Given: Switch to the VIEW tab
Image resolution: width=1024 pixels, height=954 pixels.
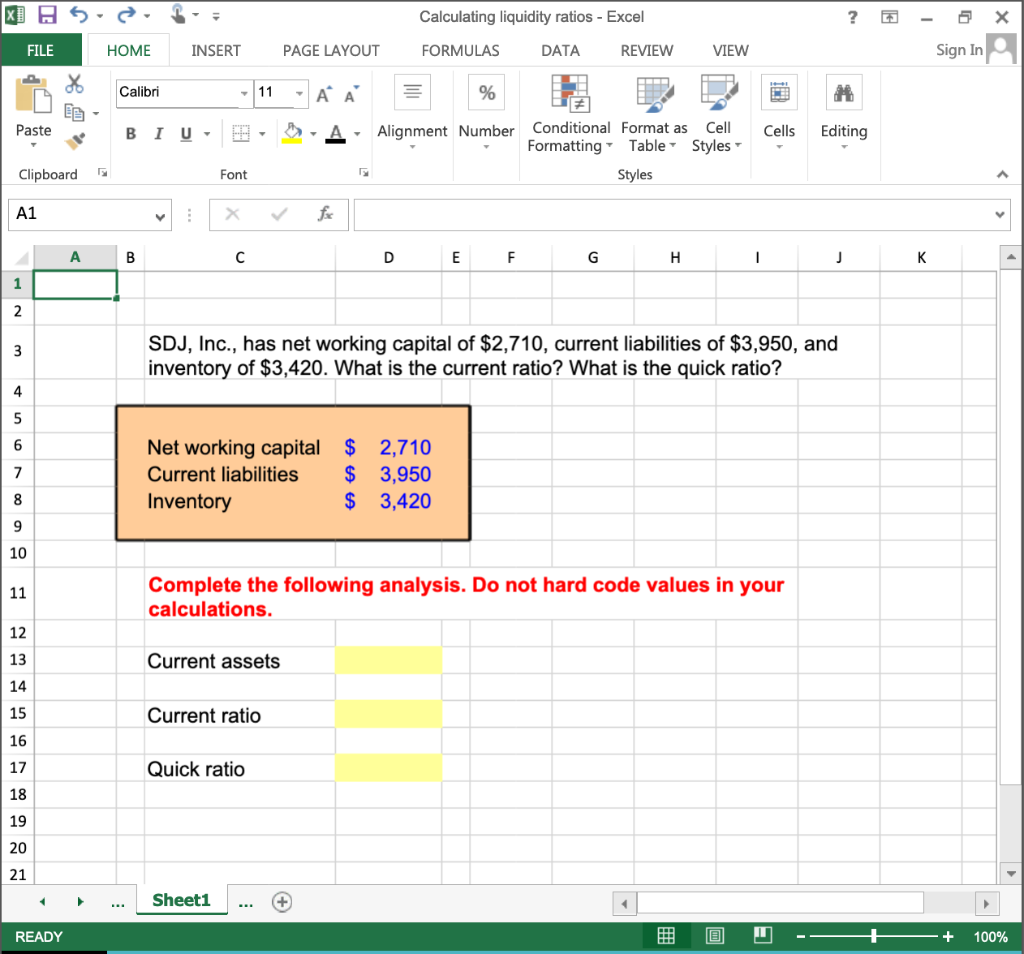Looking at the screenshot, I should [x=730, y=50].
